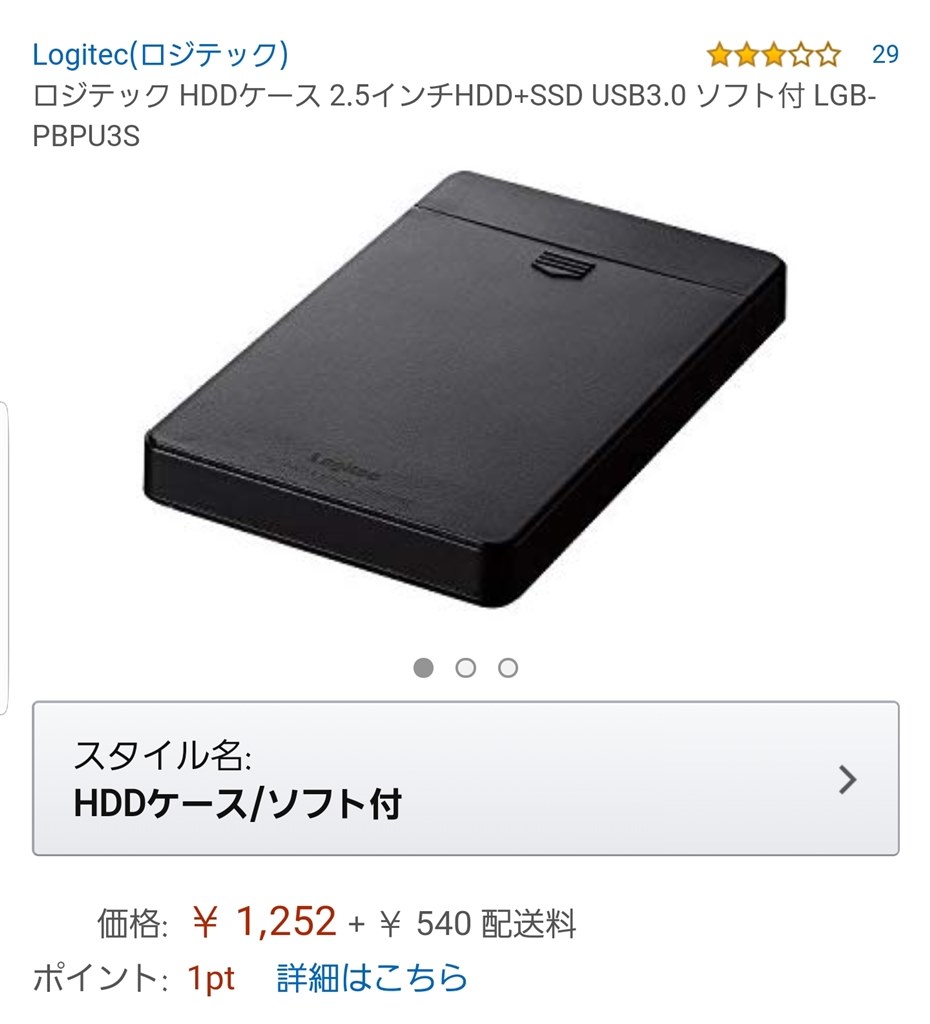Expand the スタイル名 style selector
930x1024 pixels.
coord(466,778)
